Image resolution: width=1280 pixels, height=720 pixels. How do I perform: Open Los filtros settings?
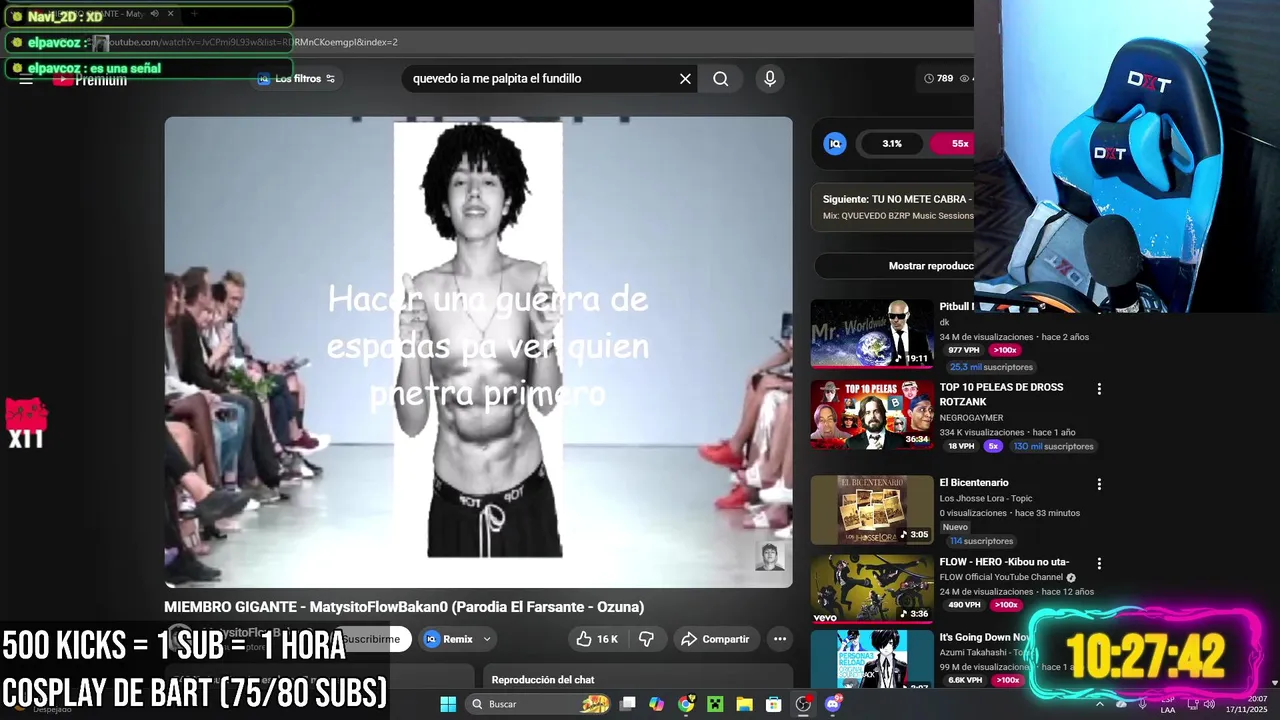(296, 79)
